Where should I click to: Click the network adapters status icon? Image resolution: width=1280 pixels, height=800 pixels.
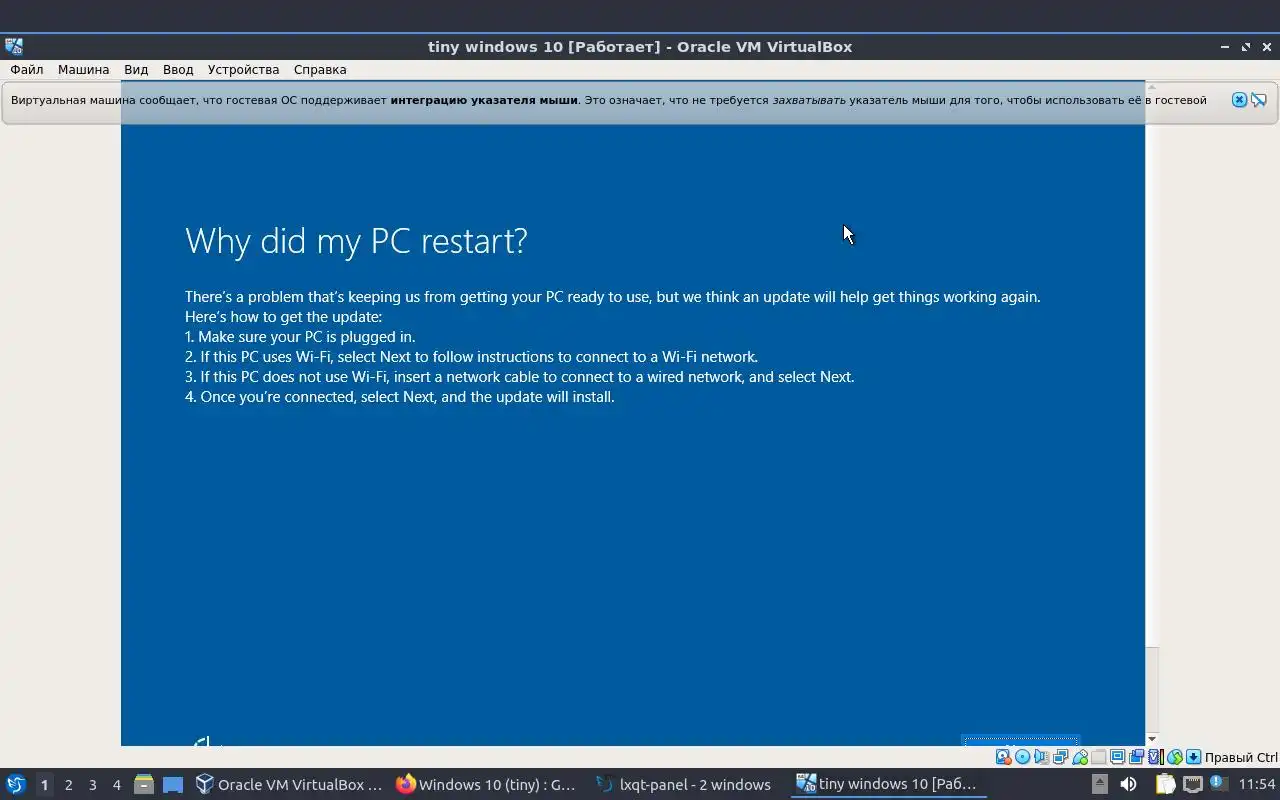(x=1060, y=757)
